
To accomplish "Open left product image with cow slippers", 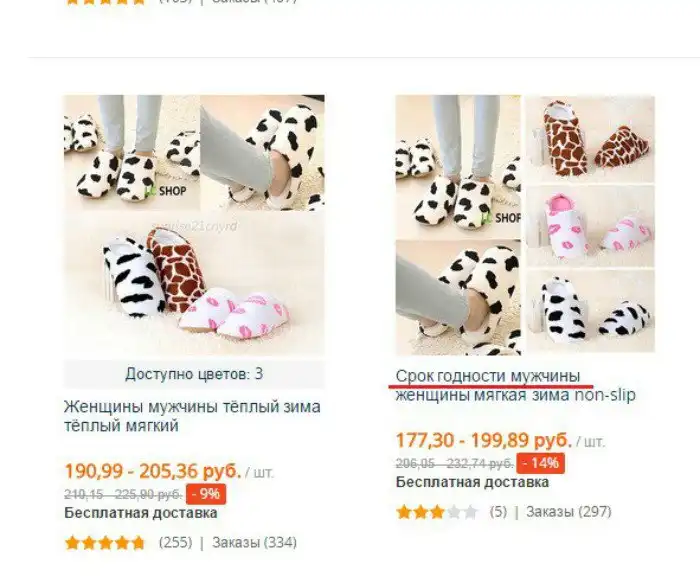I will (194, 225).
